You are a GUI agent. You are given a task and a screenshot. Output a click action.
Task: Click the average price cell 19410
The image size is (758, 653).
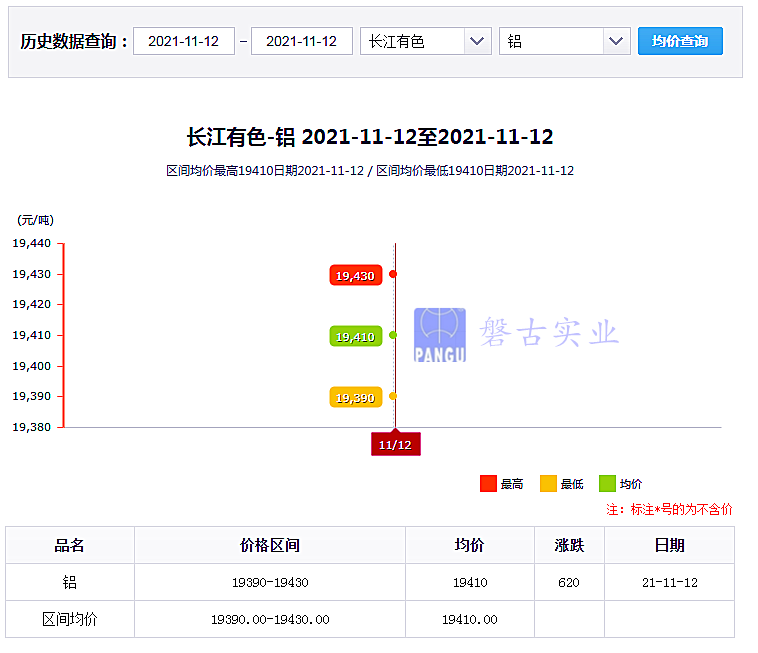pos(469,582)
